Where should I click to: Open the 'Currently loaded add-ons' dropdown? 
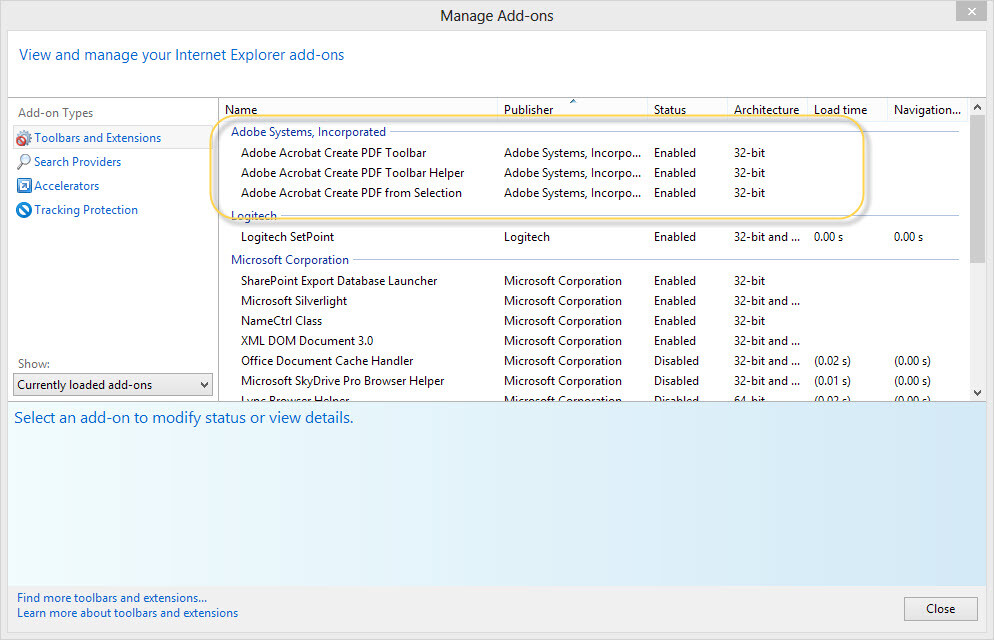(x=112, y=384)
